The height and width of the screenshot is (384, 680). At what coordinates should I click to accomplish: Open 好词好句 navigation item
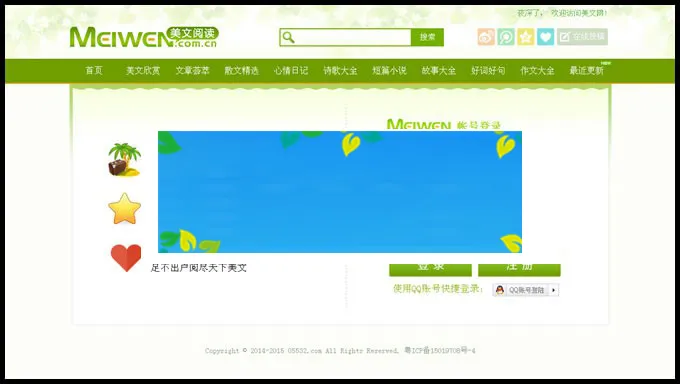coord(488,70)
